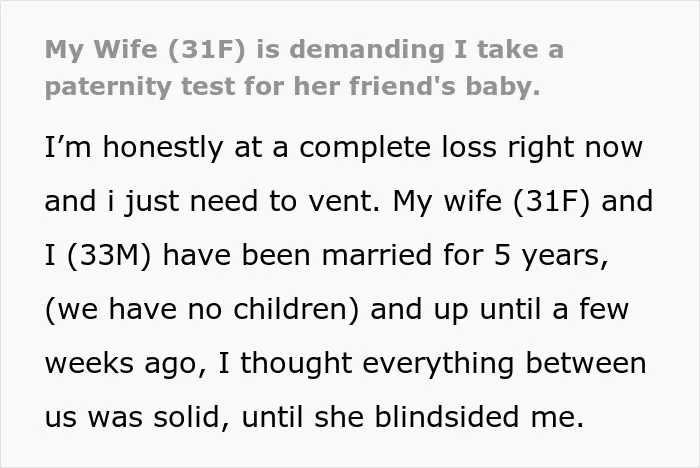
Task: Click the words "paternity test" in the title
Action: (x=139, y=86)
